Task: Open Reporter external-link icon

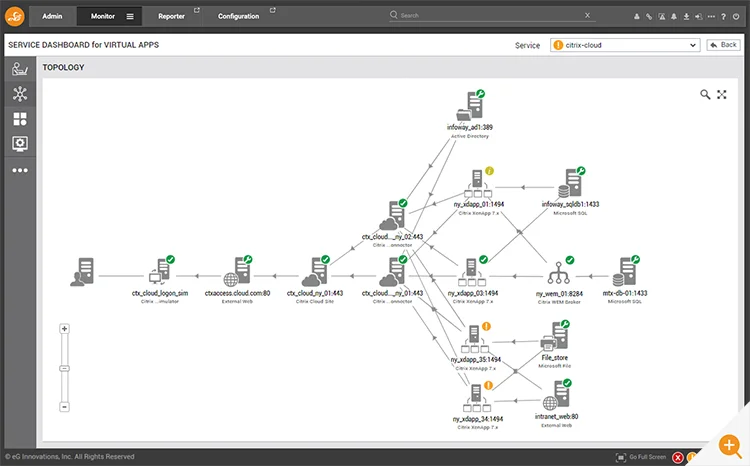Action: 196,10
